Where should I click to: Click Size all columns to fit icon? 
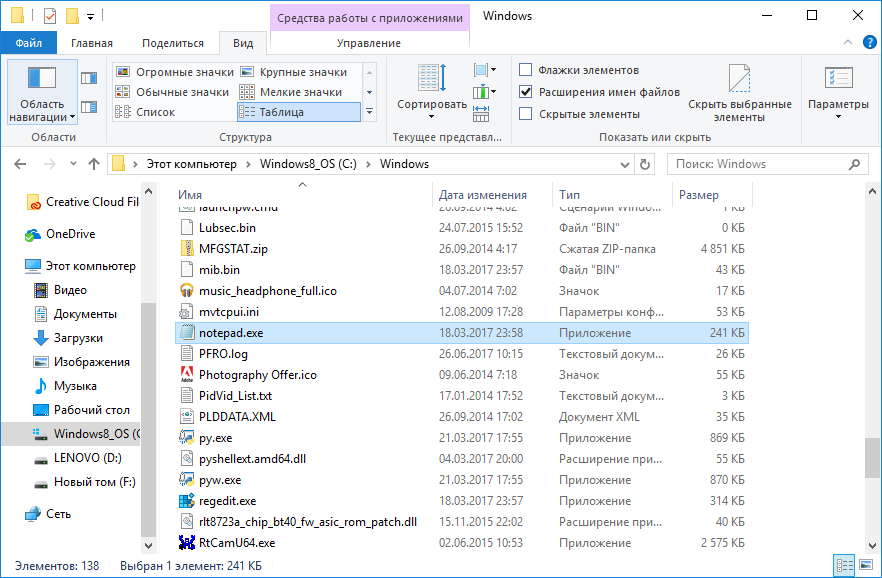coord(481,114)
